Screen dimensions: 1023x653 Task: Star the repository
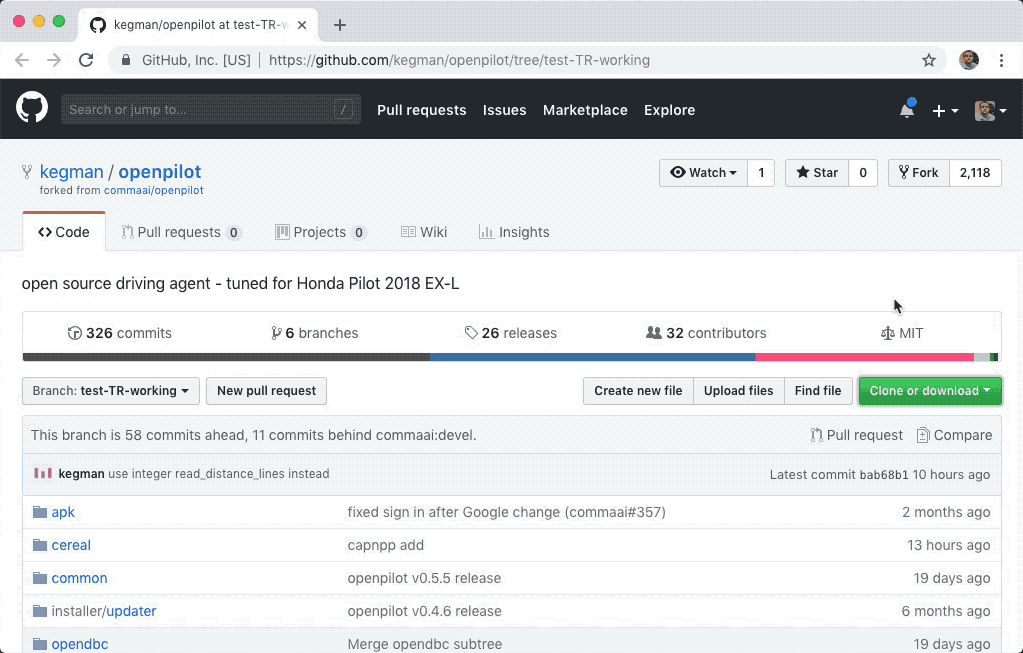pyautogui.click(x=817, y=173)
